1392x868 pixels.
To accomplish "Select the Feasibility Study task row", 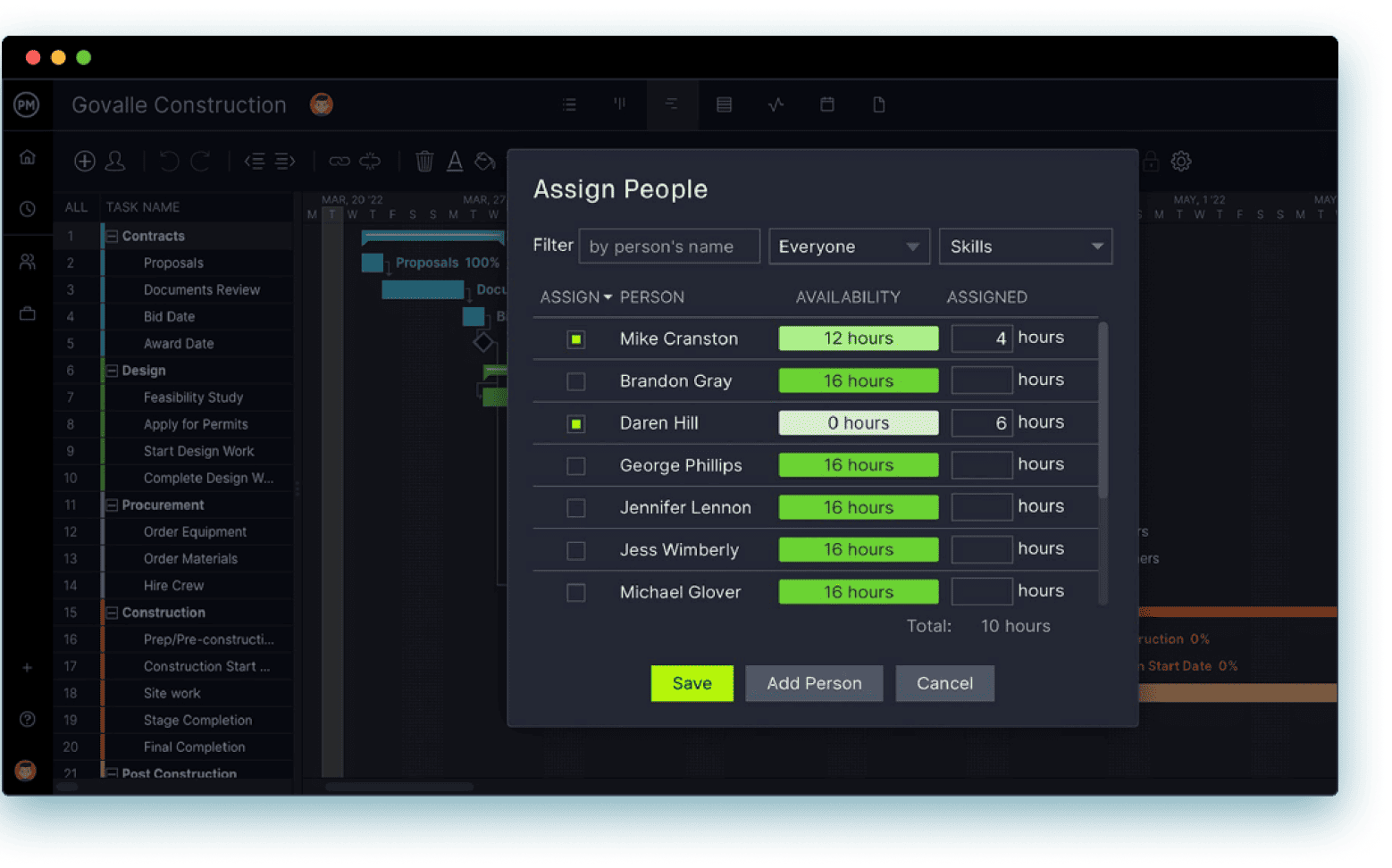I will [x=193, y=397].
